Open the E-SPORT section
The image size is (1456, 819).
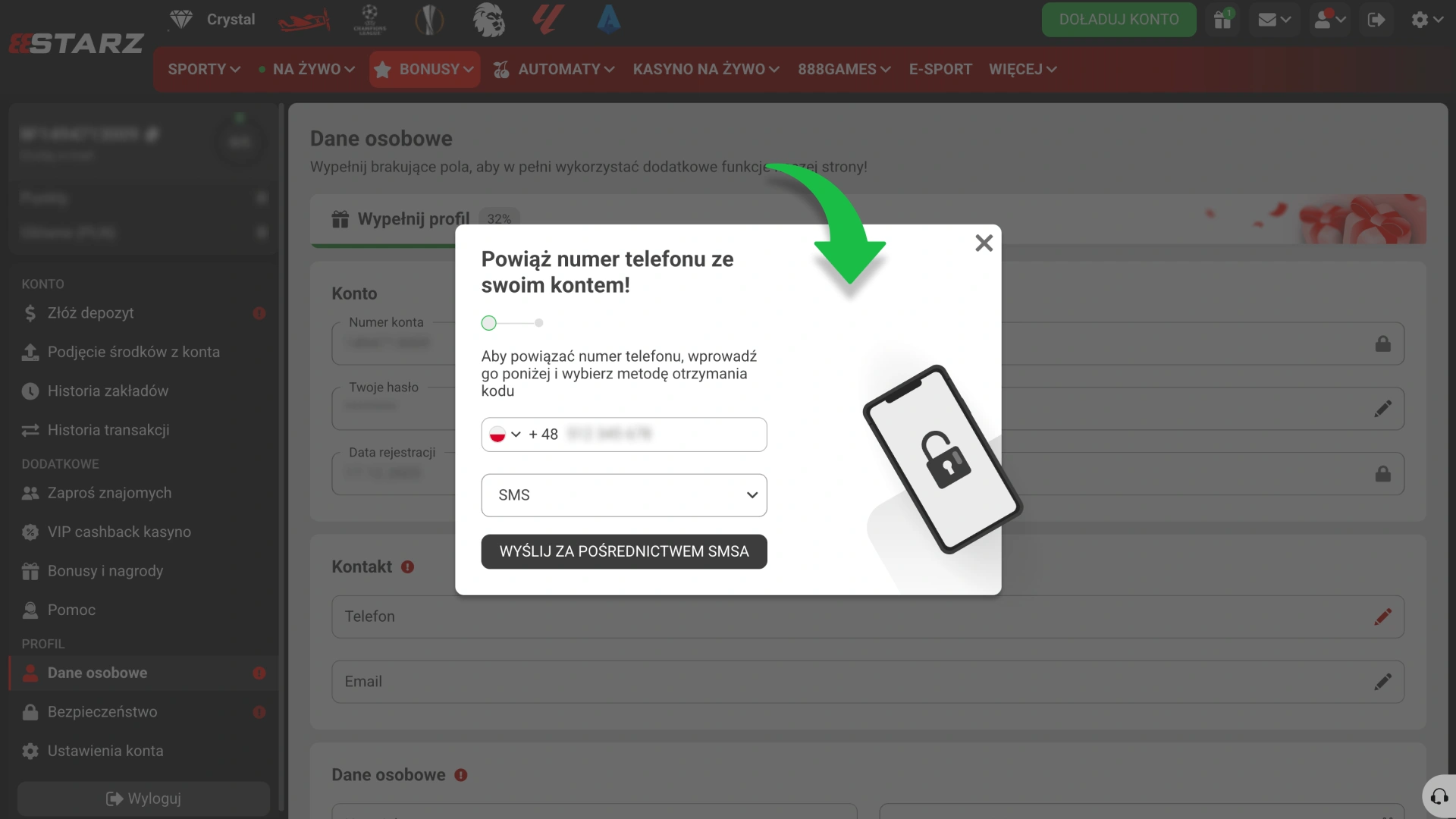tap(940, 69)
